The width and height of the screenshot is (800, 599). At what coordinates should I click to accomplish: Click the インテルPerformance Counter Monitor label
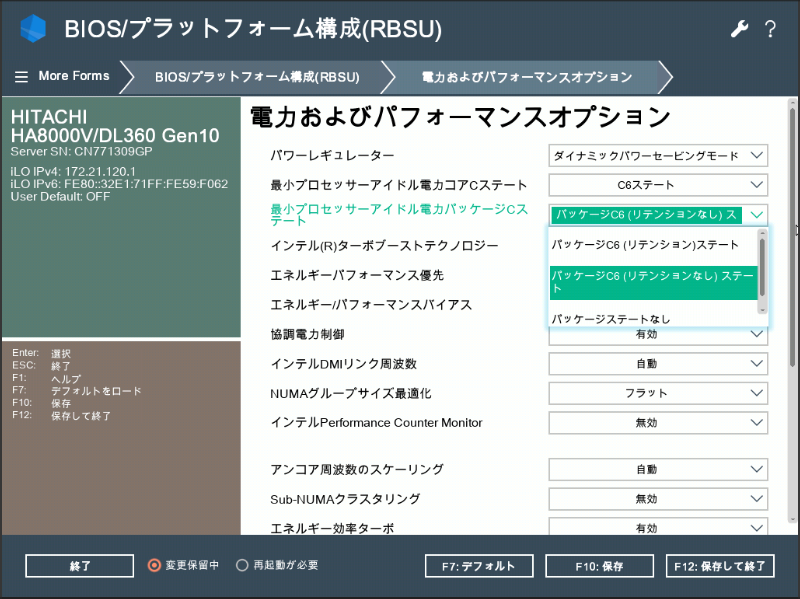(x=376, y=423)
